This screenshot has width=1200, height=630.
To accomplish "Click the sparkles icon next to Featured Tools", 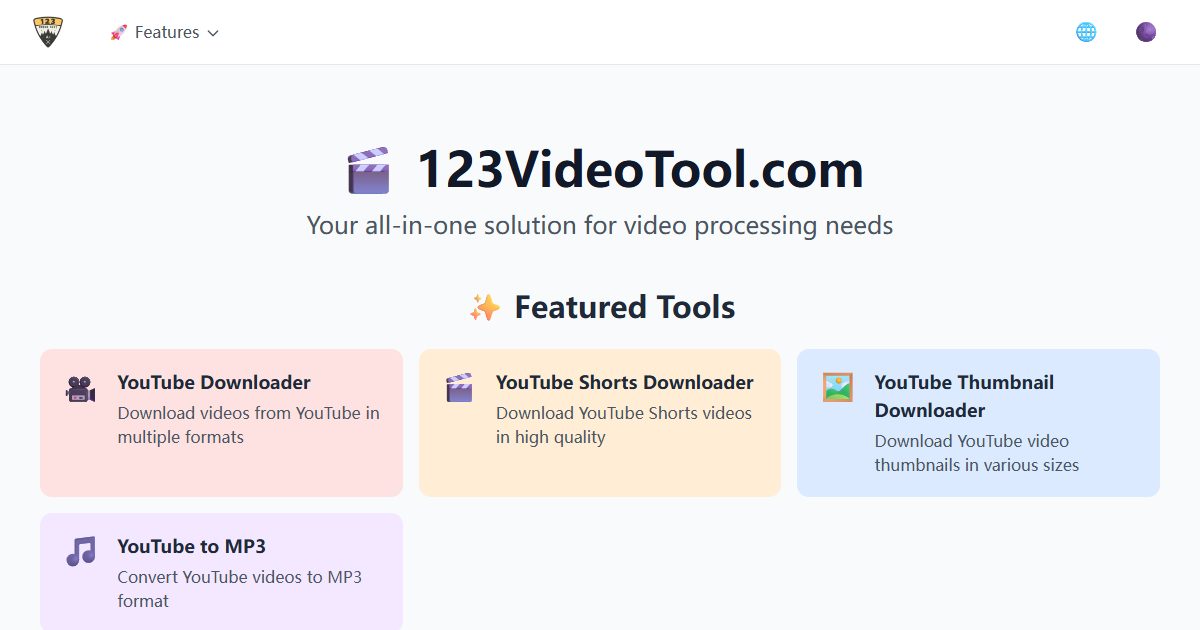I will pyautogui.click(x=485, y=307).
